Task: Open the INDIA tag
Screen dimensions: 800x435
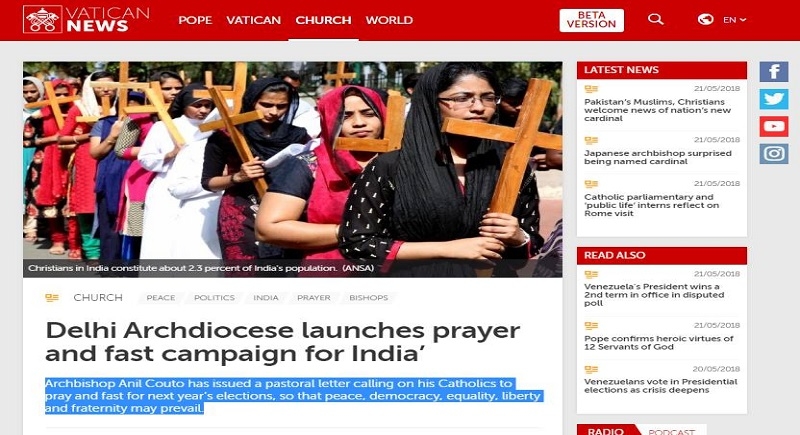Action: (x=266, y=297)
